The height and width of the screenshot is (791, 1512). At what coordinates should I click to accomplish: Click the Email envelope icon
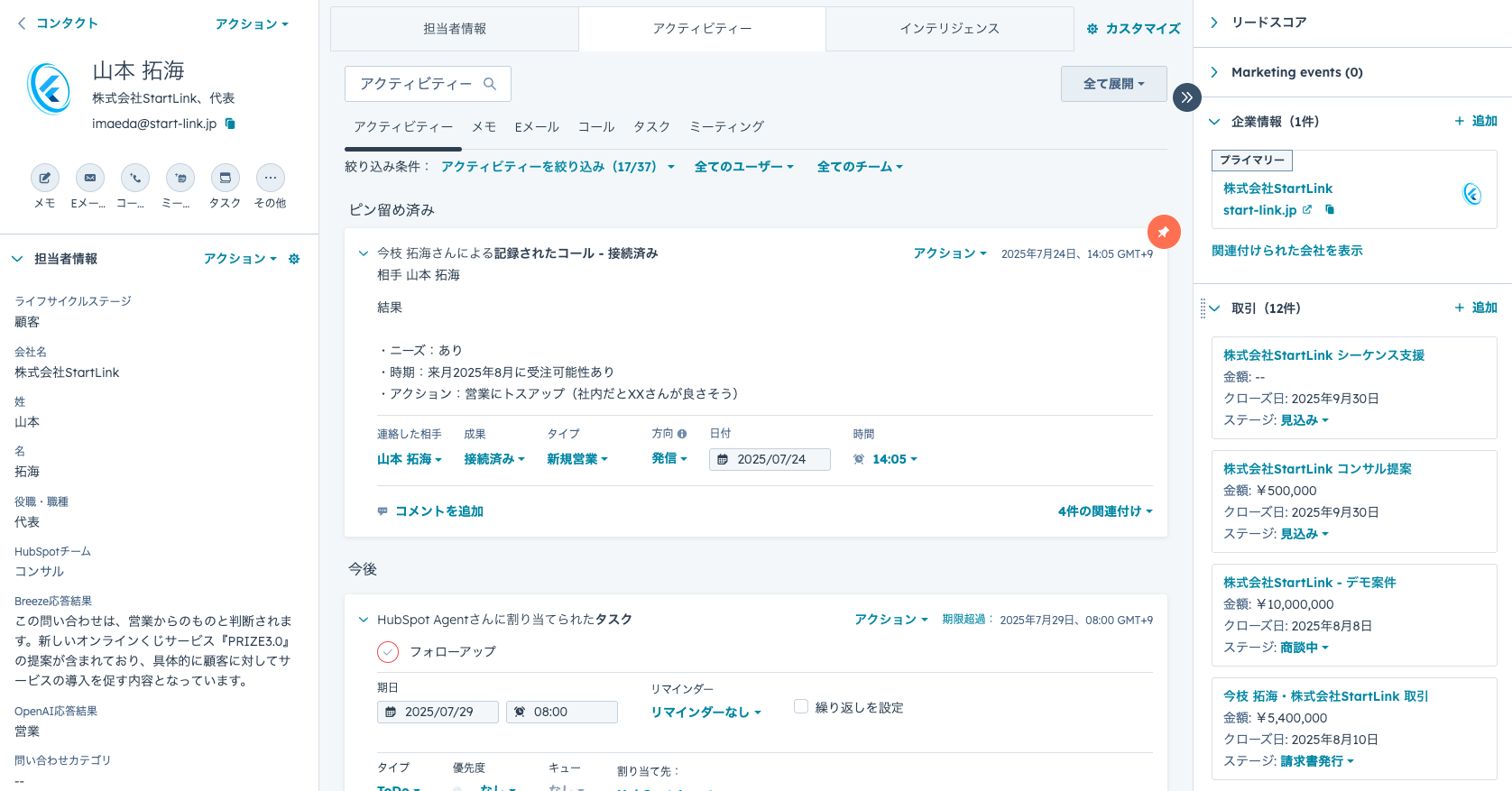pos(89,178)
